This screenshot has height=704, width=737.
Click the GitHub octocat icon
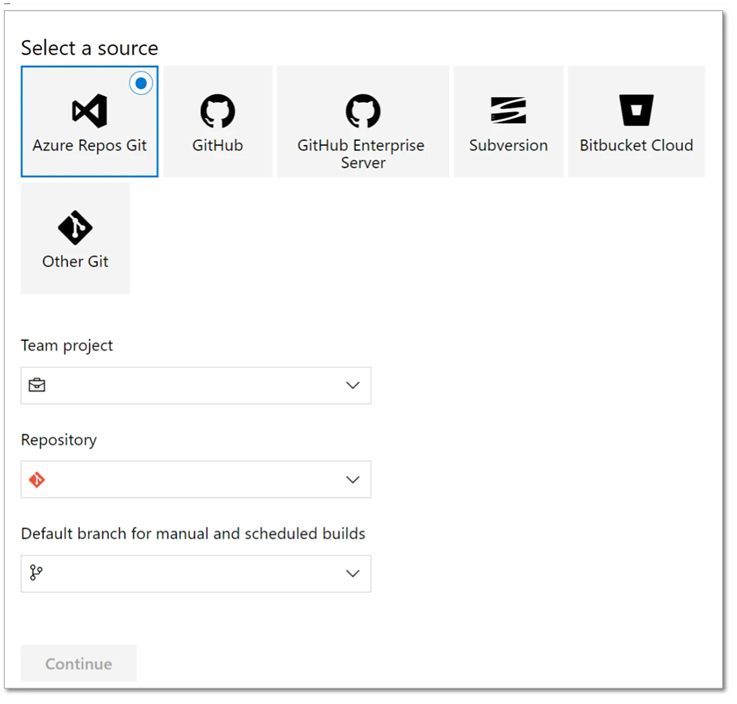click(x=218, y=110)
